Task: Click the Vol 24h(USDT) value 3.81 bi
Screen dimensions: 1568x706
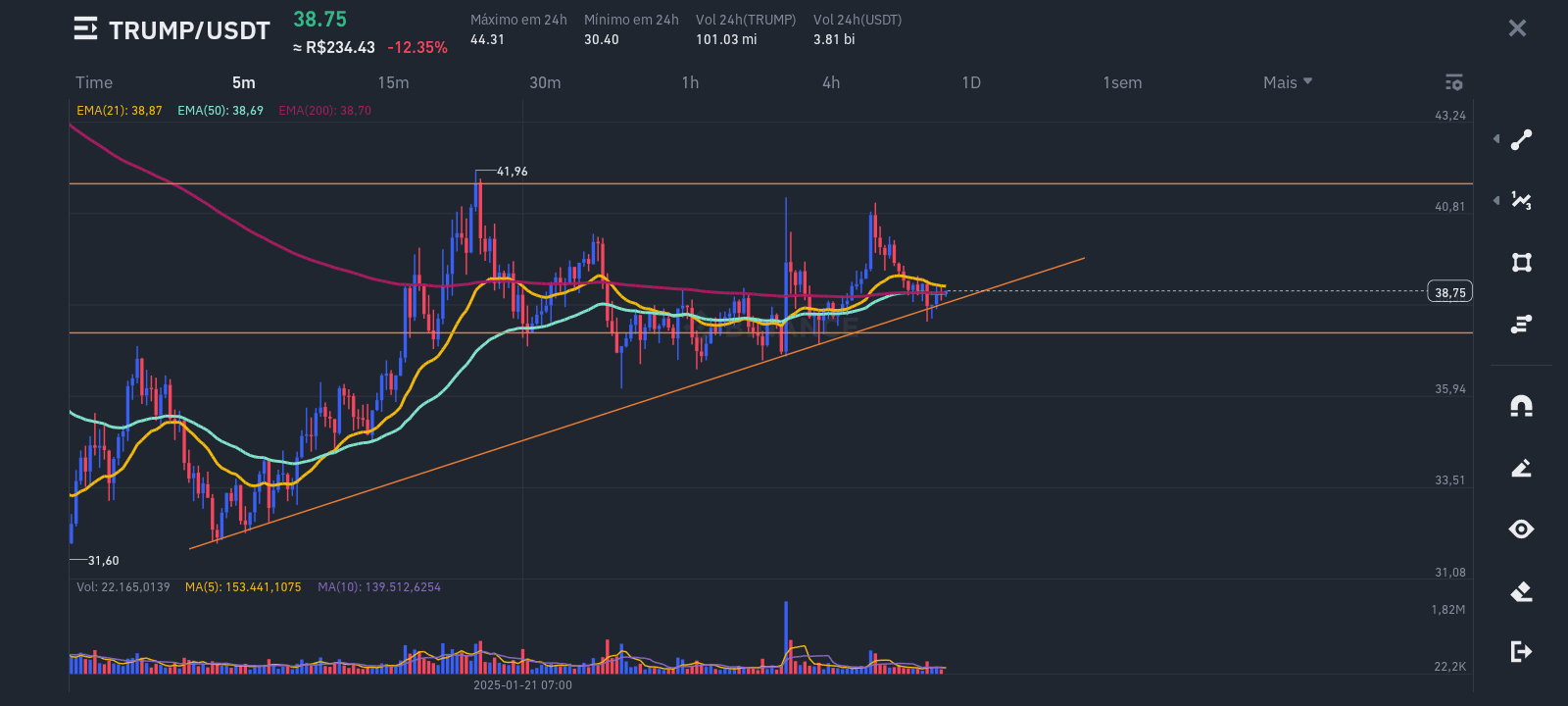Action: 834,40
